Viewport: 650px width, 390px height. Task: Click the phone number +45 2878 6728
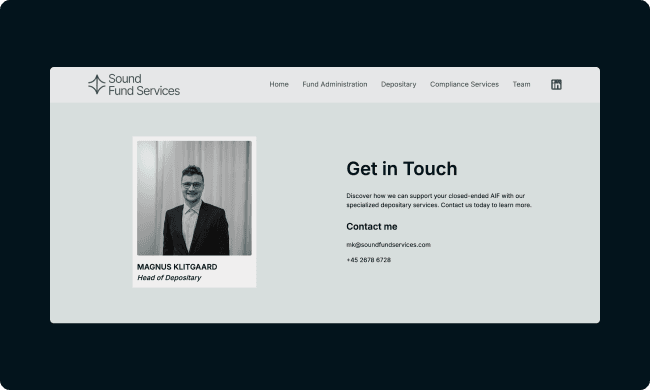point(369,260)
